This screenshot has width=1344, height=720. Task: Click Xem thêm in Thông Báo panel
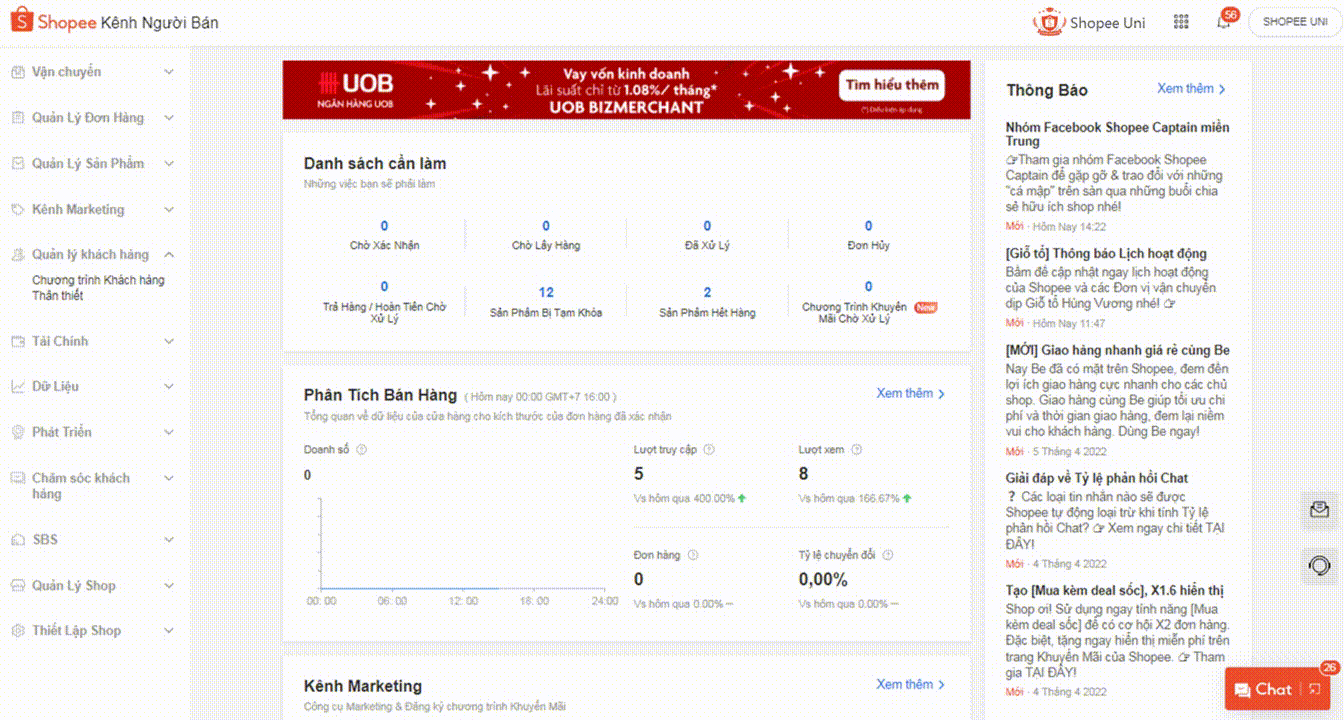[1190, 89]
